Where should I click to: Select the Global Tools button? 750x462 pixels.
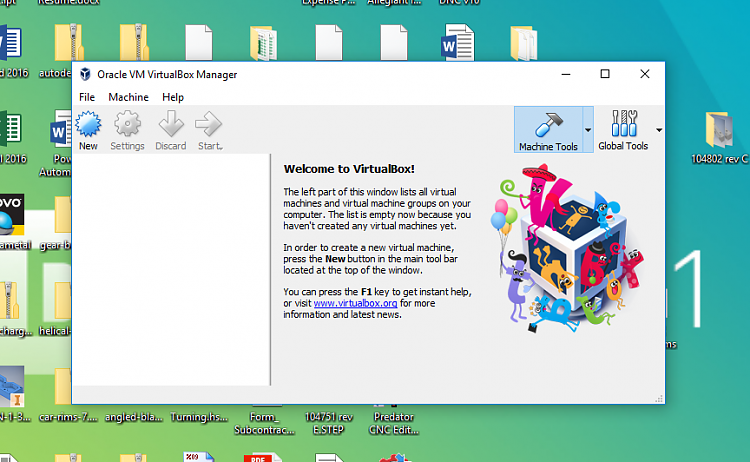(623, 130)
